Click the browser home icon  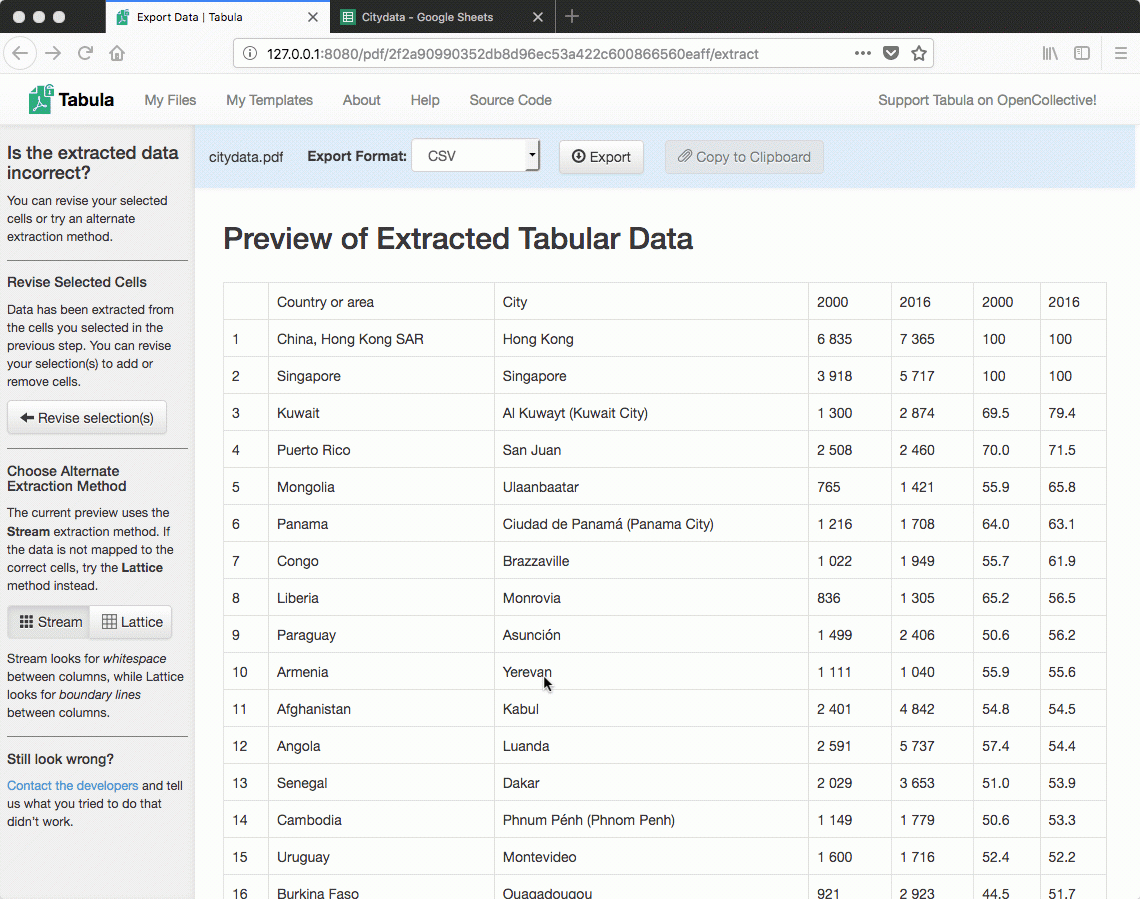point(120,53)
